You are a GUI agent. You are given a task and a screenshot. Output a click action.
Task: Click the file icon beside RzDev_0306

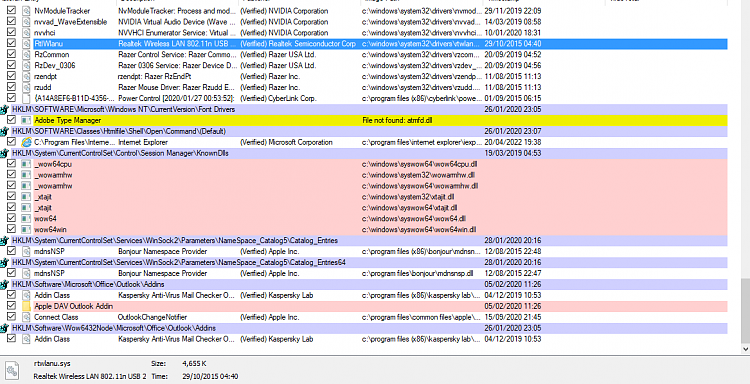click(x=26, y=66)
